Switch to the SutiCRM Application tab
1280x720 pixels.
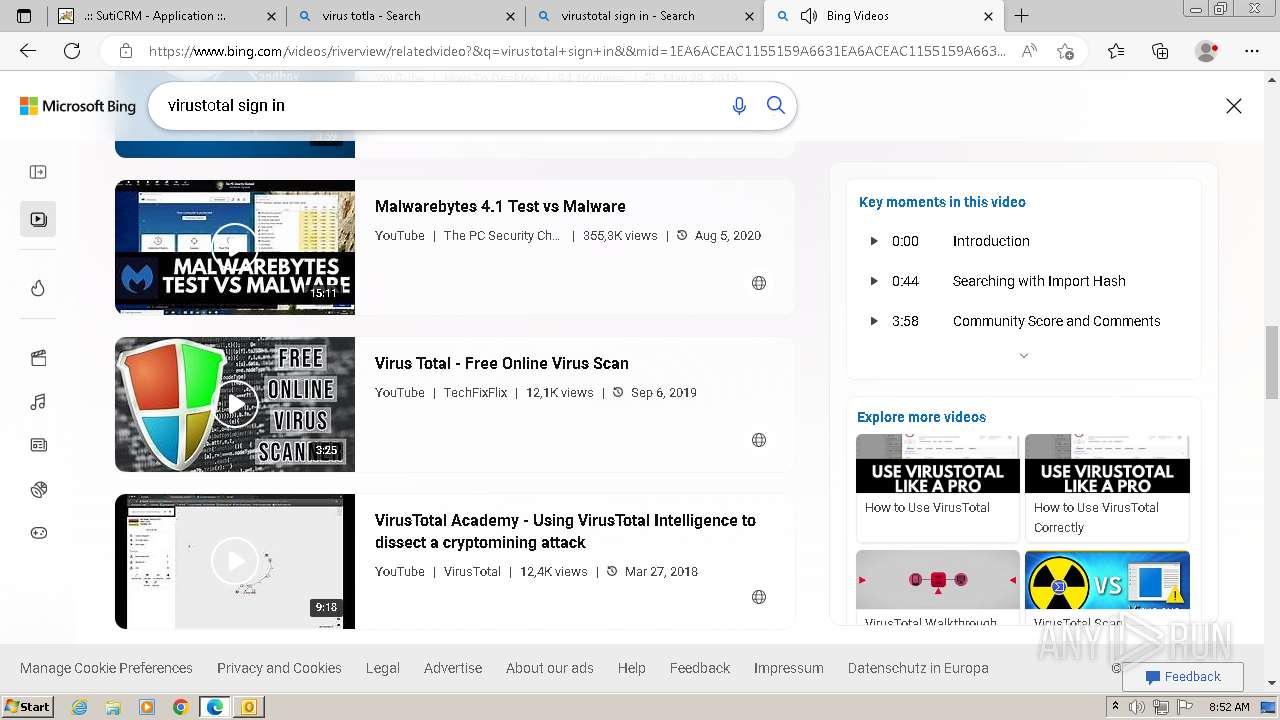coord(166,16)
